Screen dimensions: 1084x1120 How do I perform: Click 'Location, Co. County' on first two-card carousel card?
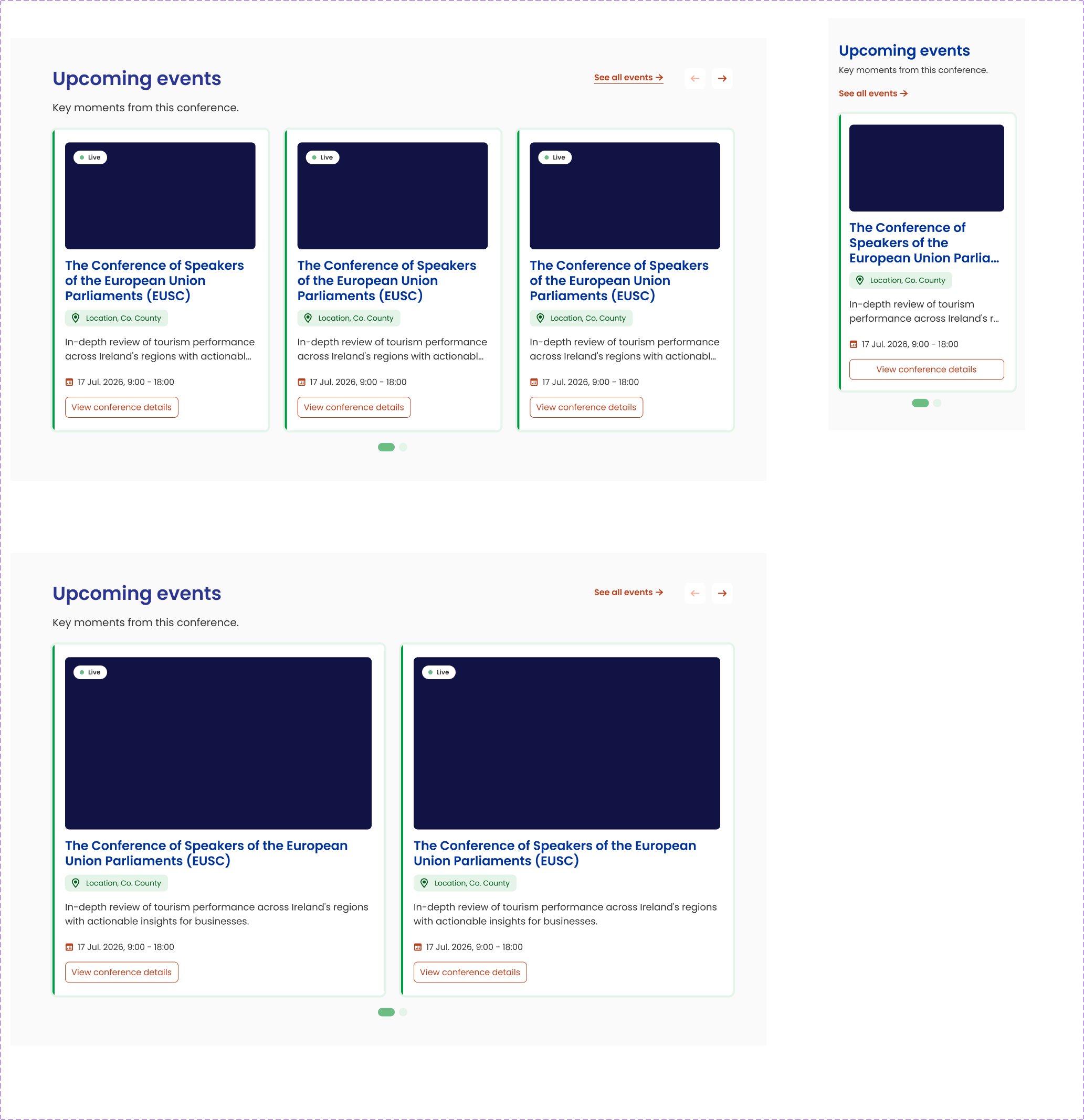click(x=123, y=883)
